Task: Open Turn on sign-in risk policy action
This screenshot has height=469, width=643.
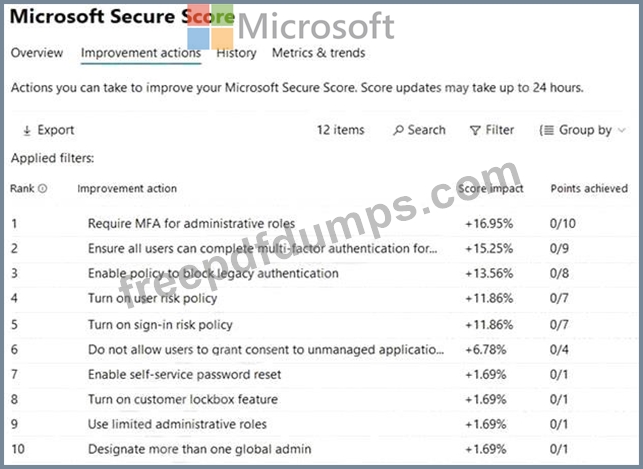Action: [x=160, y=324]
